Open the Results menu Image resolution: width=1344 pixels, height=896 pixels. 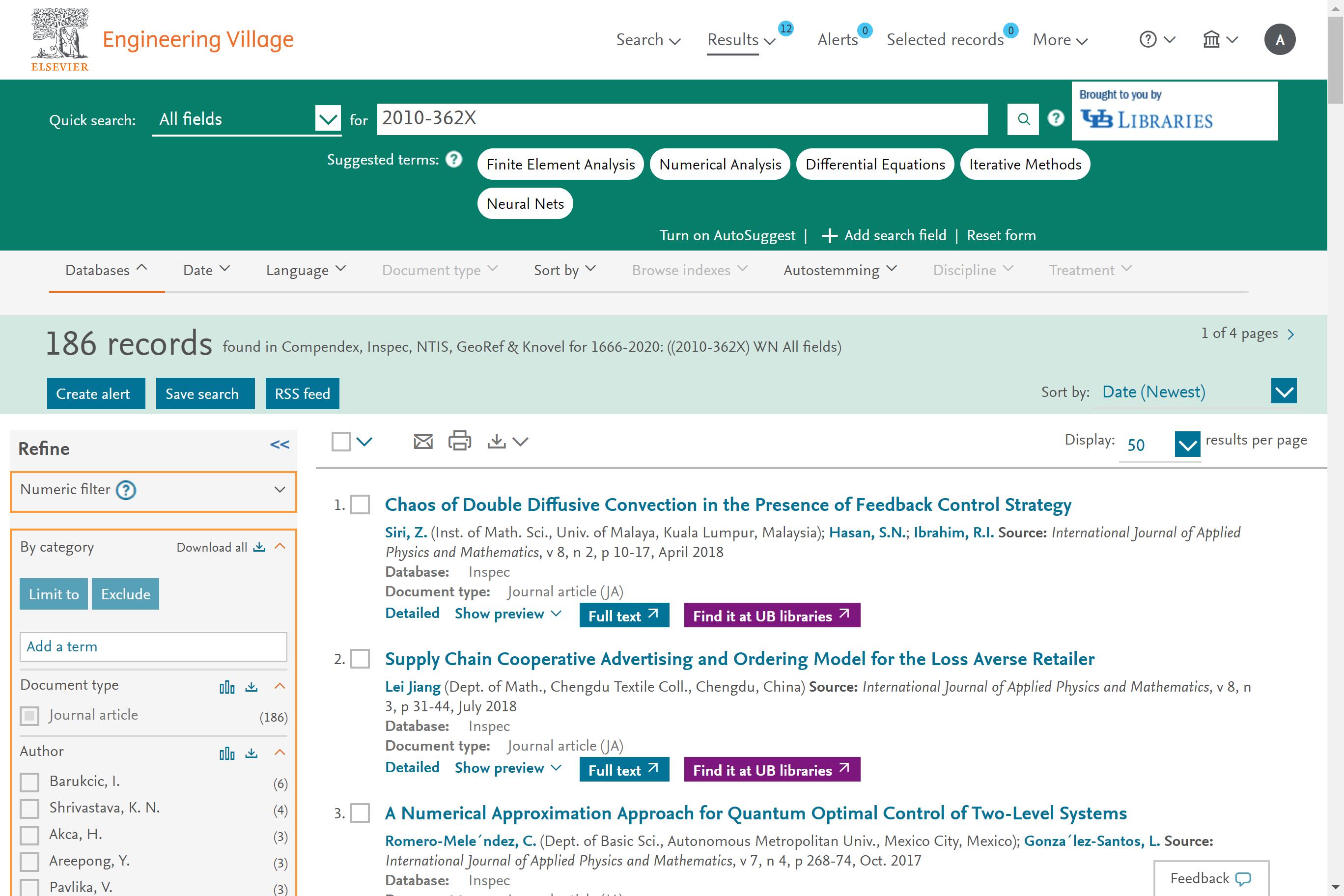coord(741,39)
